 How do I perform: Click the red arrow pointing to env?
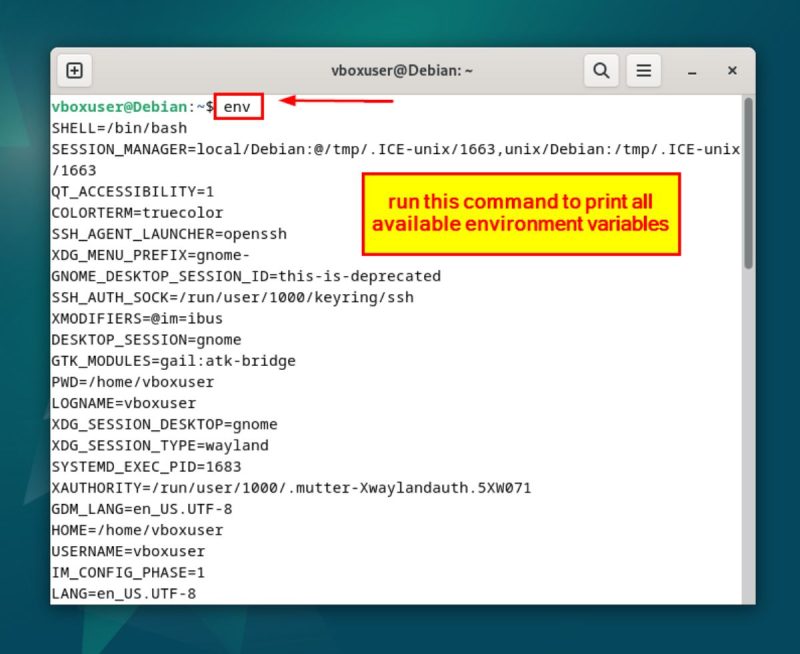pyautogui.click(x=335, y=100)
